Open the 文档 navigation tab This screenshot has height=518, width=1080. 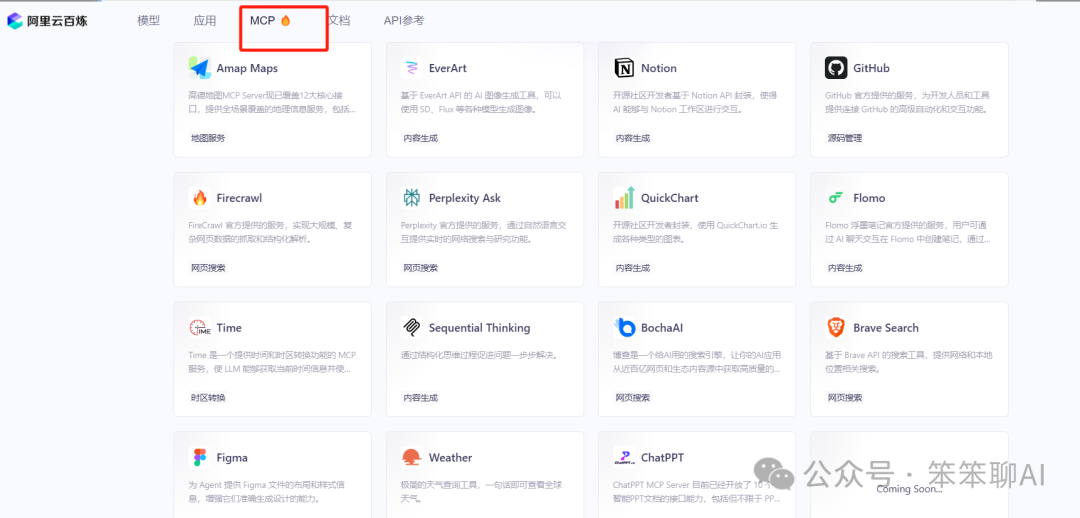tap(339, 21)
